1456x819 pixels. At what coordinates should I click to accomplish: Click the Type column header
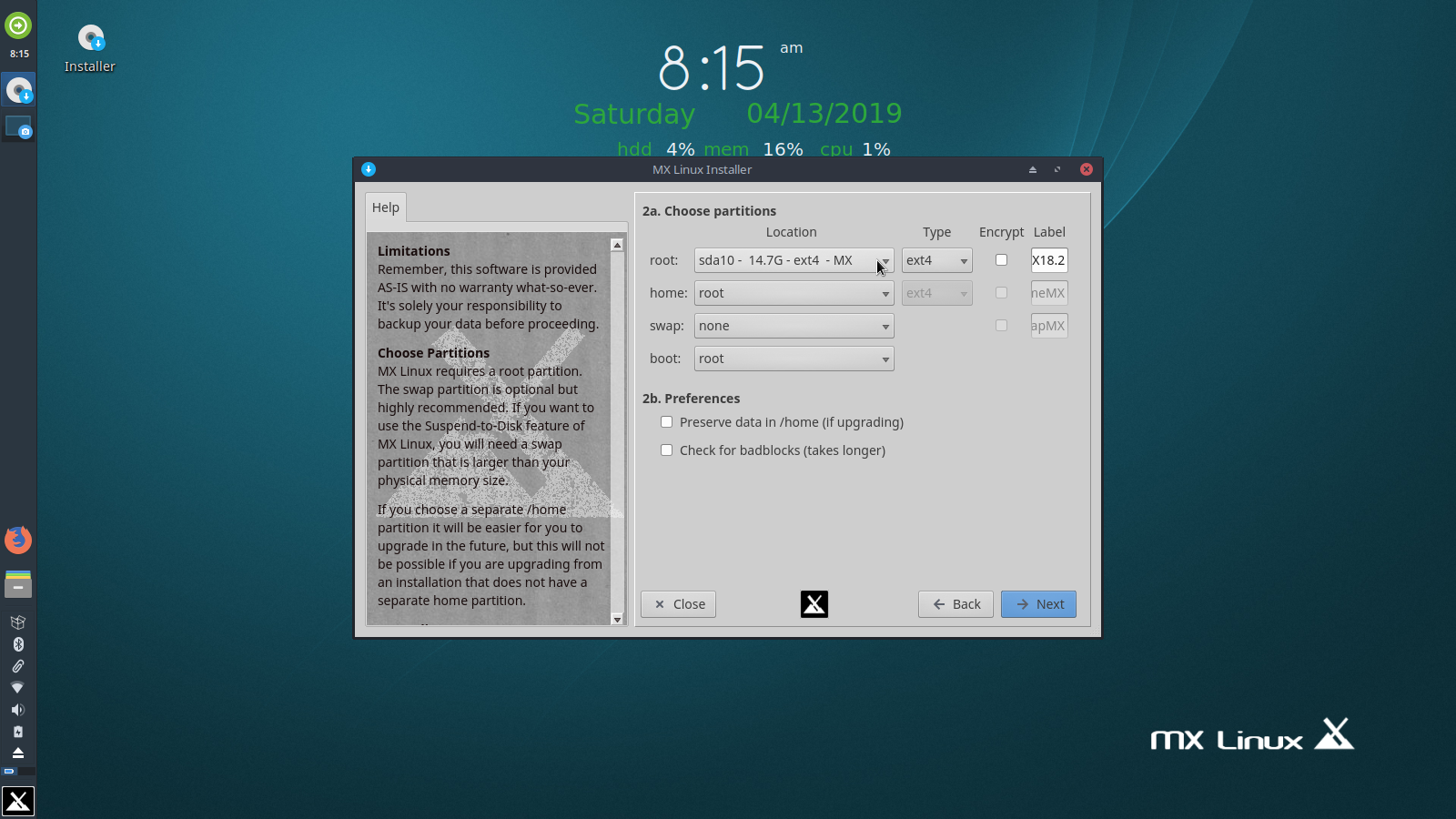coord(936,232)
